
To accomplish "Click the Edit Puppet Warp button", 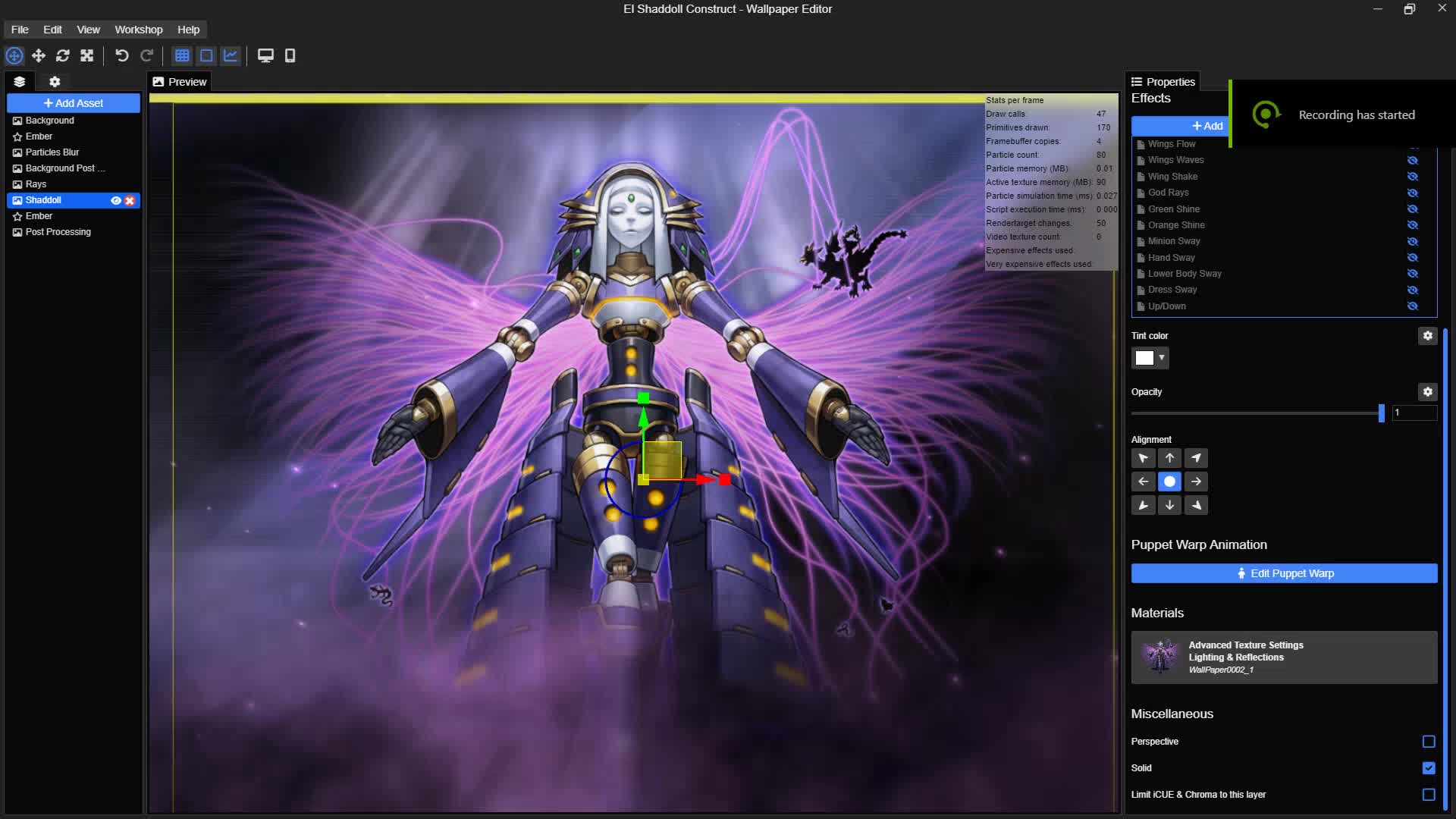I will (x=1284, y=573).
